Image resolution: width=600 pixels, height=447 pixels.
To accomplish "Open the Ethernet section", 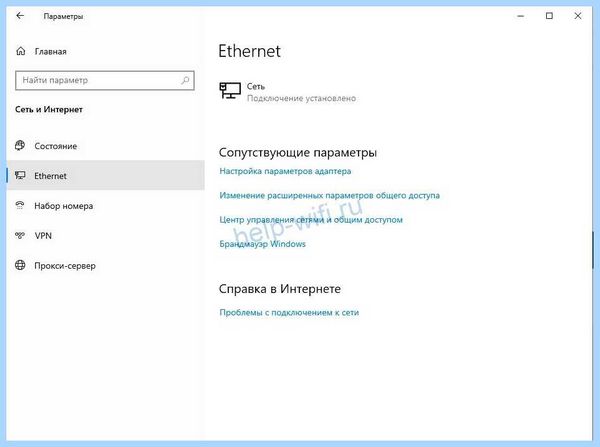I will tap(106, 175).
